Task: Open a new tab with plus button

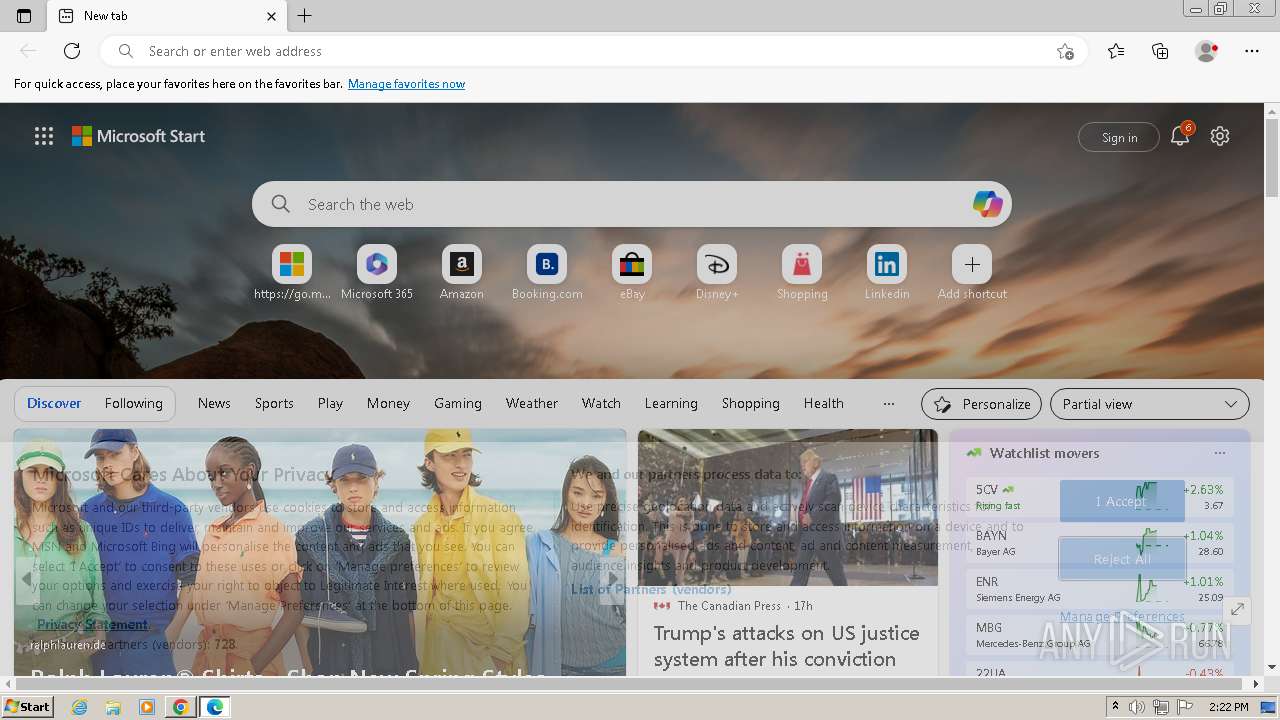Action: click(305, 16)
